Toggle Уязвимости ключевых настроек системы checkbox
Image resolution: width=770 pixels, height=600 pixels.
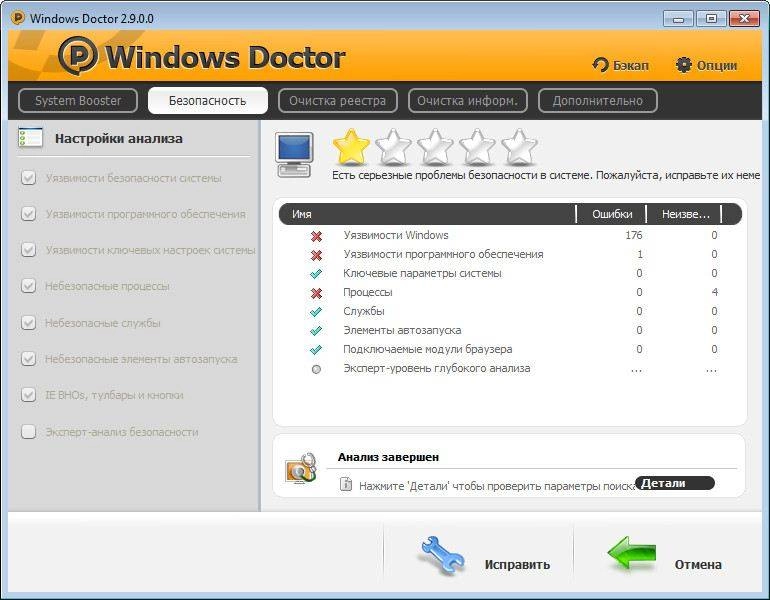[x=28, y=249]
